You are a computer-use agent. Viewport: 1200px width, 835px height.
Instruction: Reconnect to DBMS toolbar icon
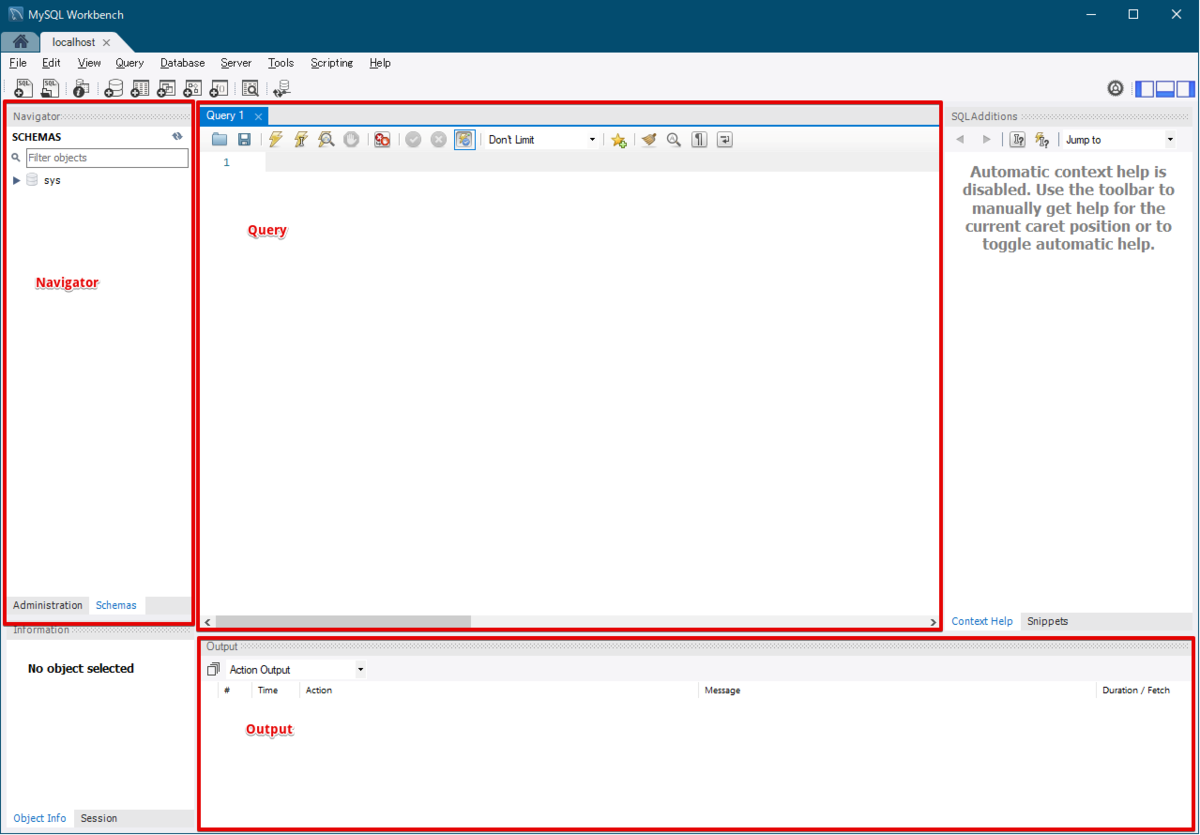click(x=282, y=89)
